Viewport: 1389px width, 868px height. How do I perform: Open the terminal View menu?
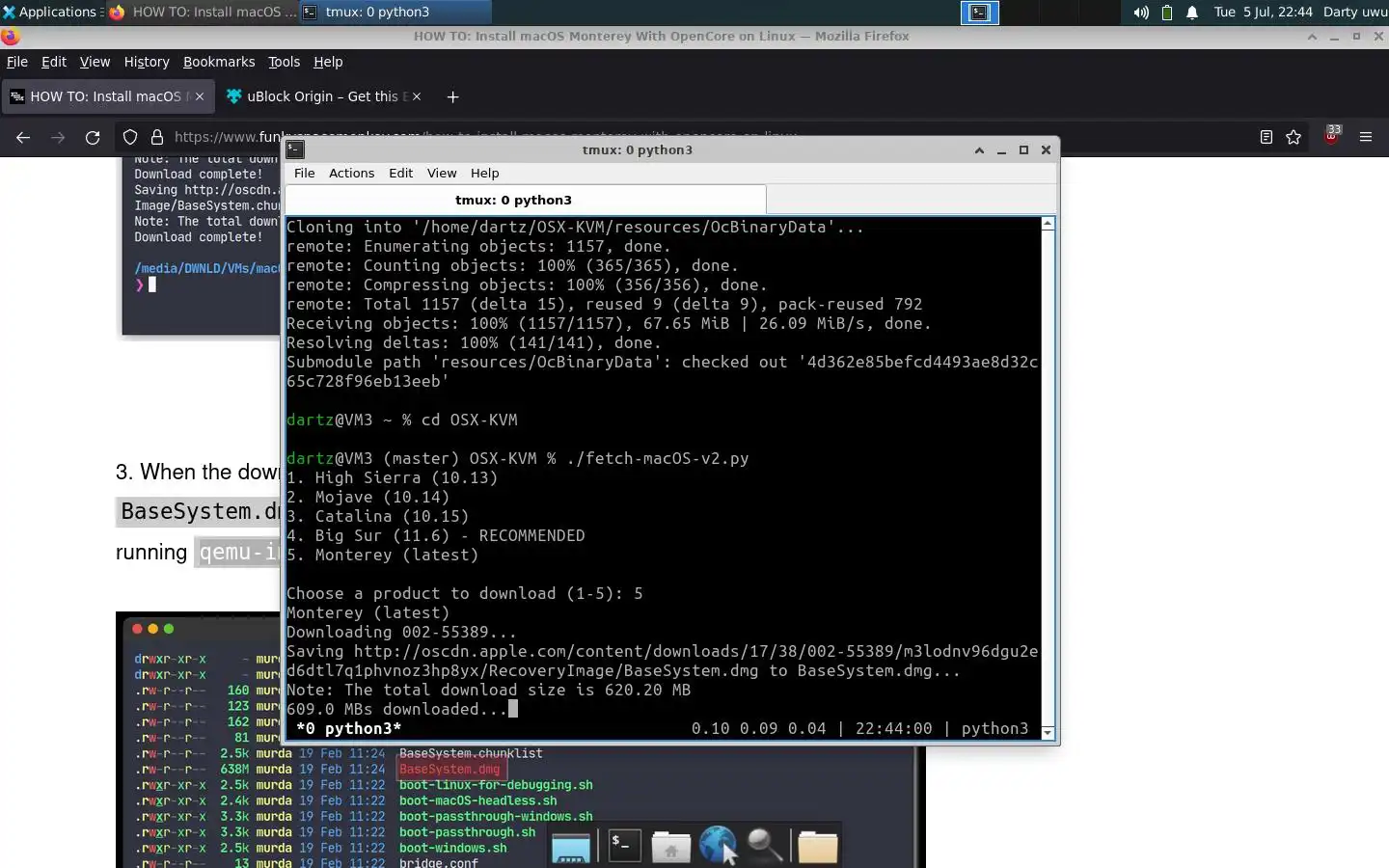click(x=442, y=174)
